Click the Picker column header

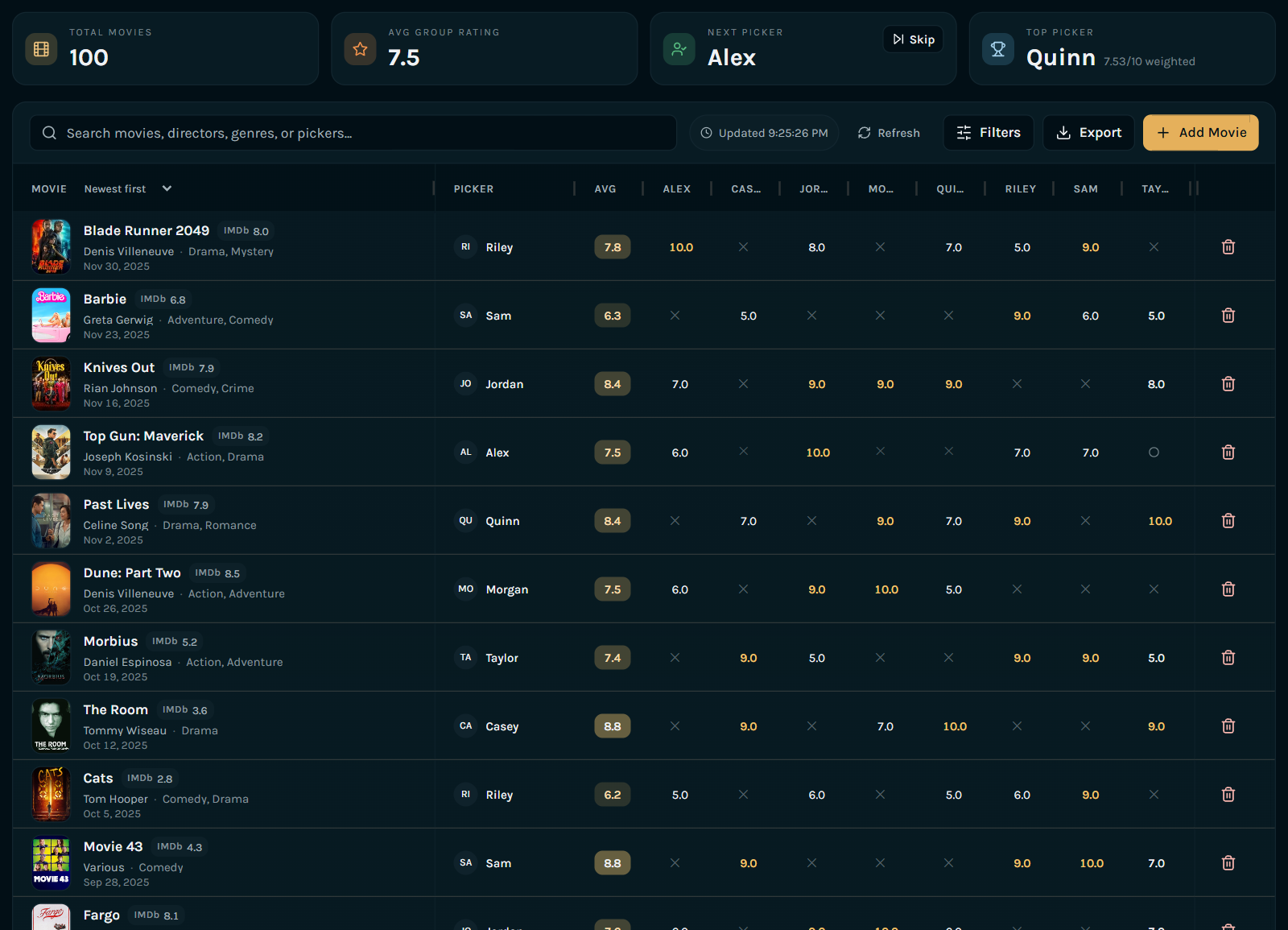coord(473,189)
